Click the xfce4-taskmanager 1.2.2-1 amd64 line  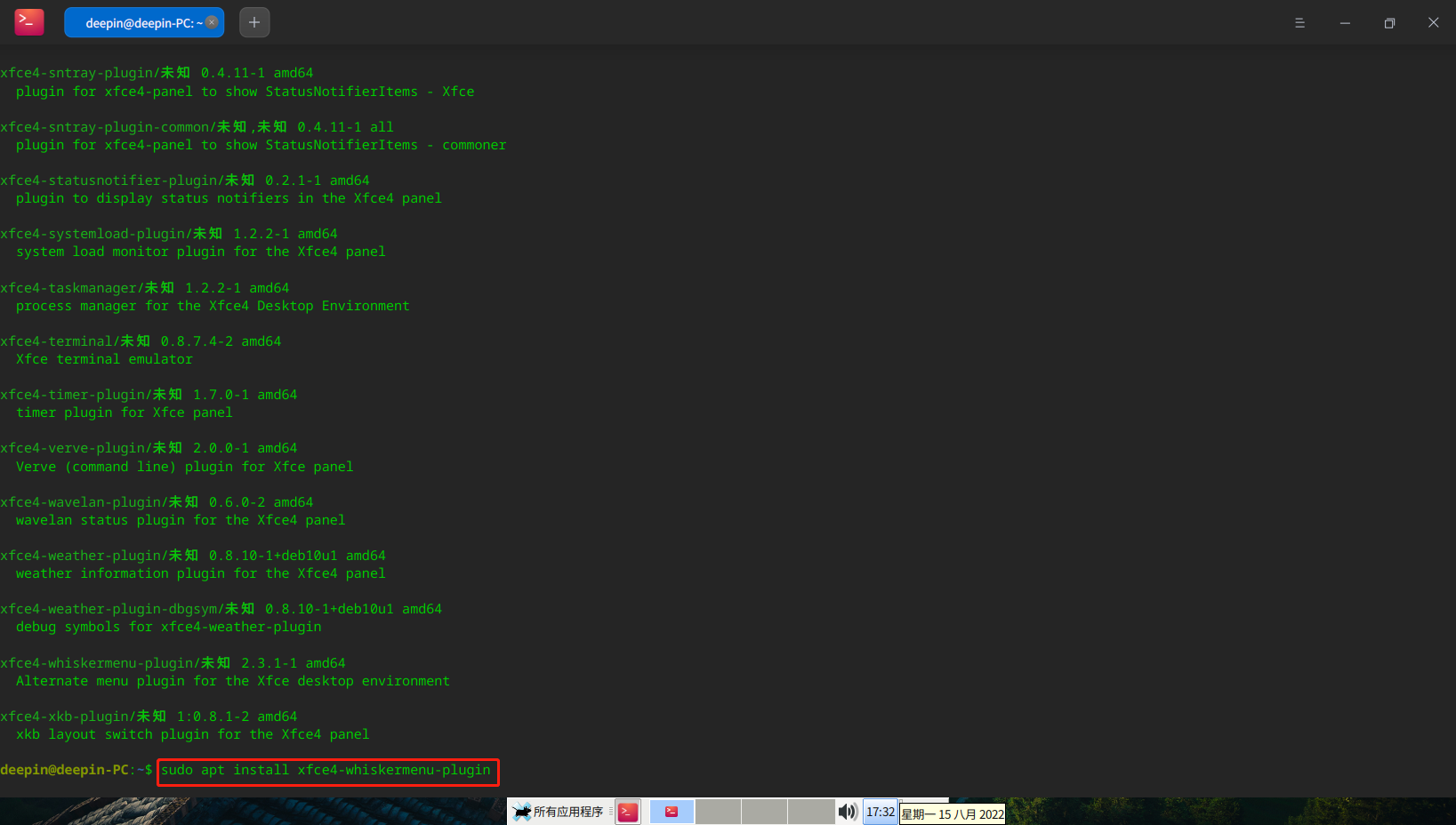pyautogui.click(x=145, y=288)
